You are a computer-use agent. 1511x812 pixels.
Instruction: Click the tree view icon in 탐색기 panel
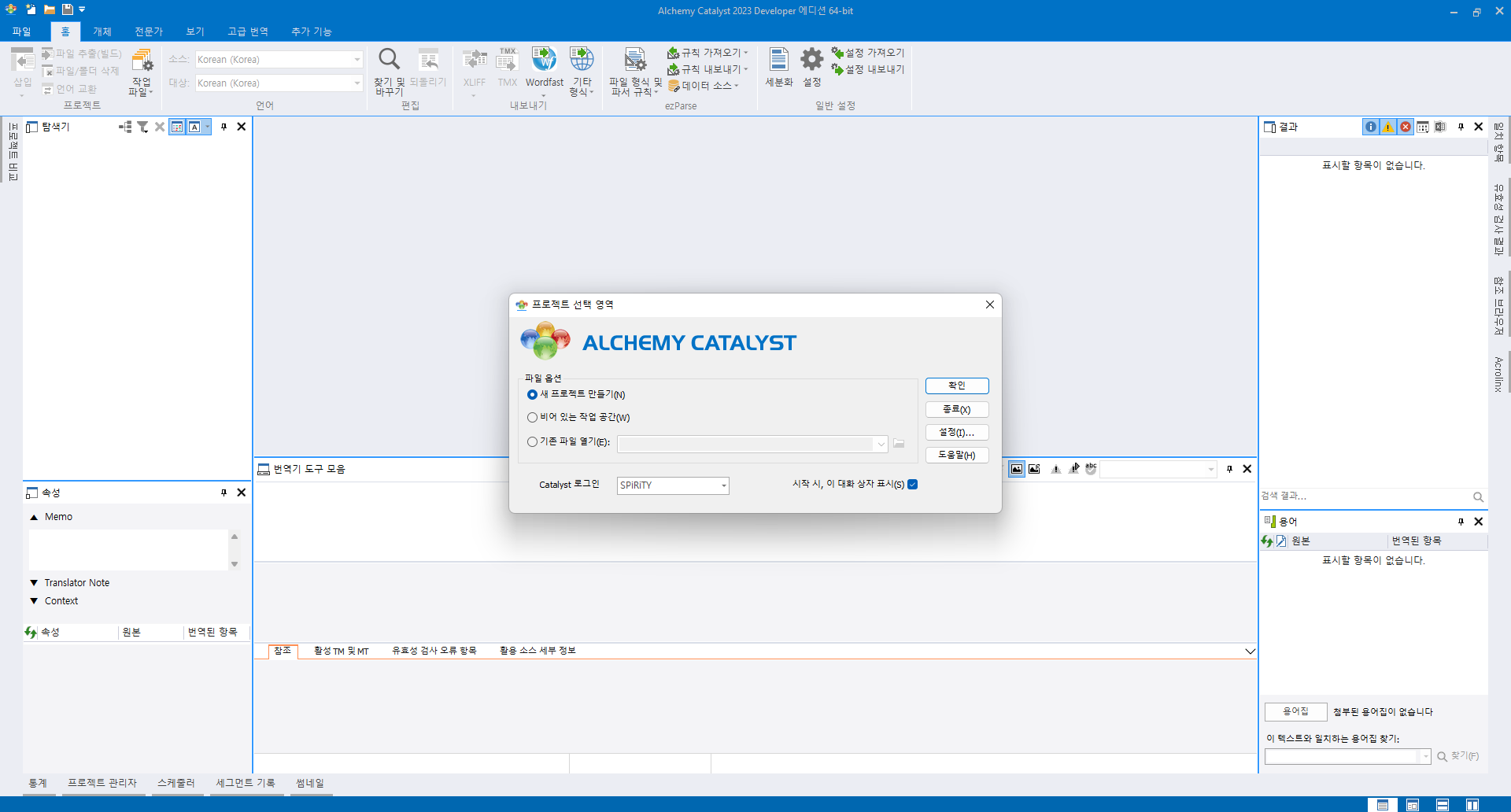click(x=125, y=127)
